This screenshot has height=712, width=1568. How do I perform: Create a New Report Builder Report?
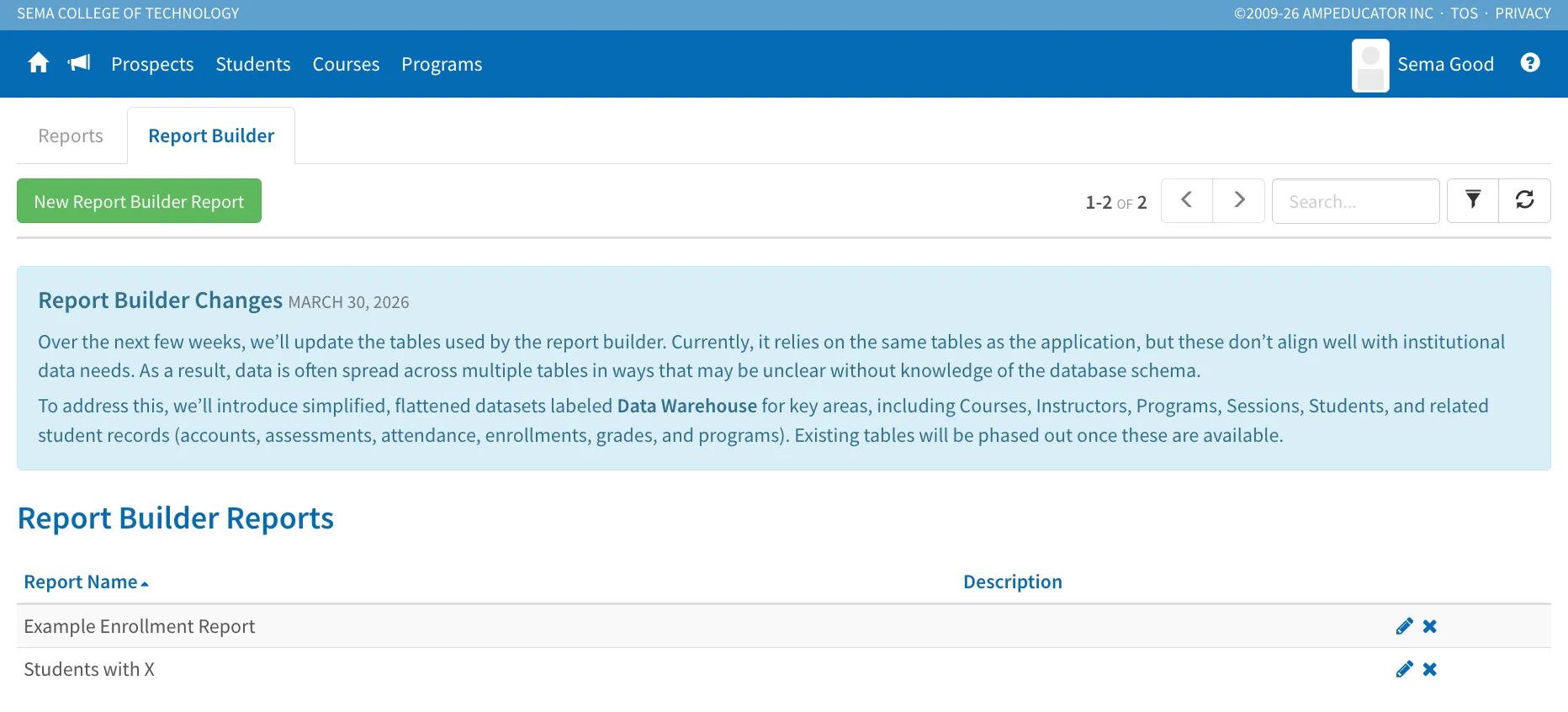click(x=139, y=201)
